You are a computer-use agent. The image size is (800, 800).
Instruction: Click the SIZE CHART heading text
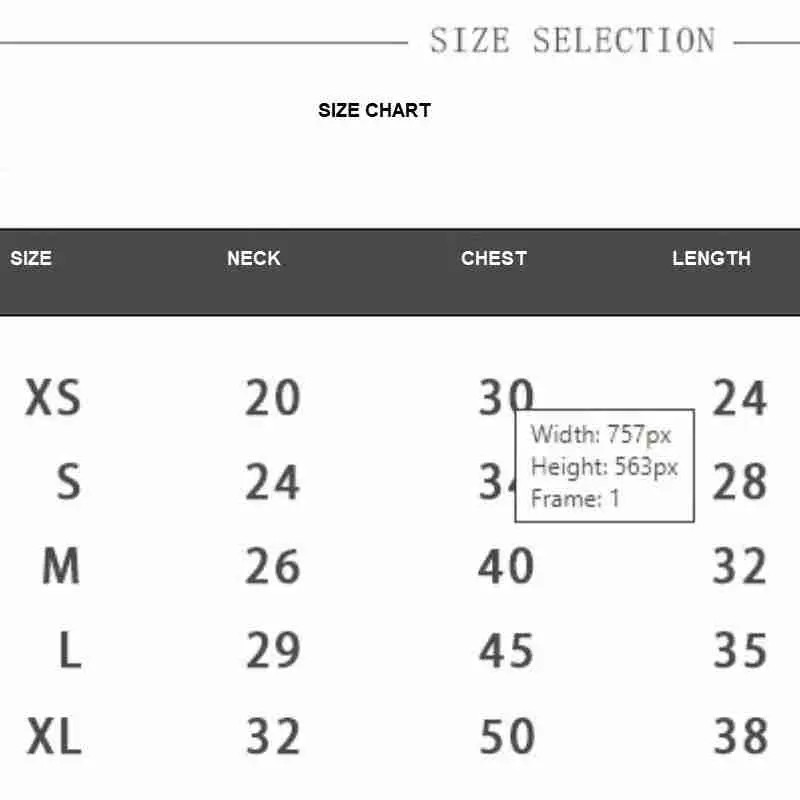374,110
